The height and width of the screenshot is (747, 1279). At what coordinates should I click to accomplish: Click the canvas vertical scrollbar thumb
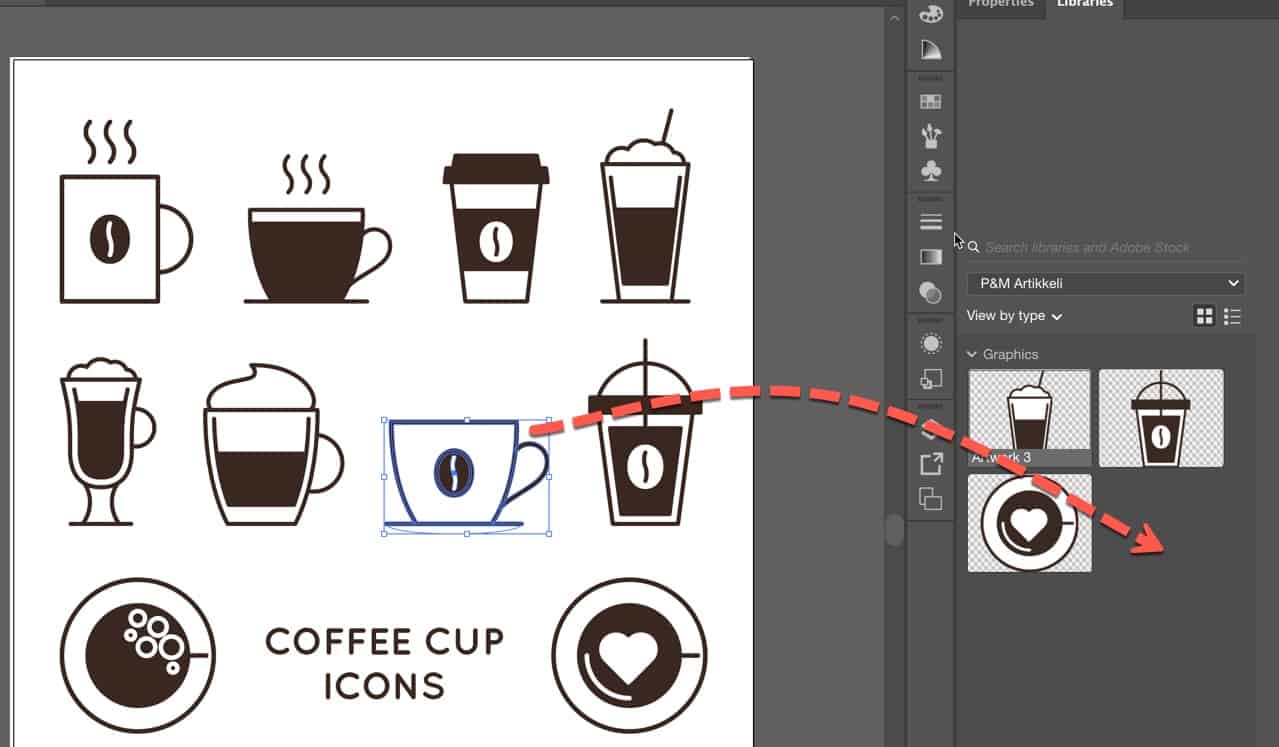pos(894,530)
